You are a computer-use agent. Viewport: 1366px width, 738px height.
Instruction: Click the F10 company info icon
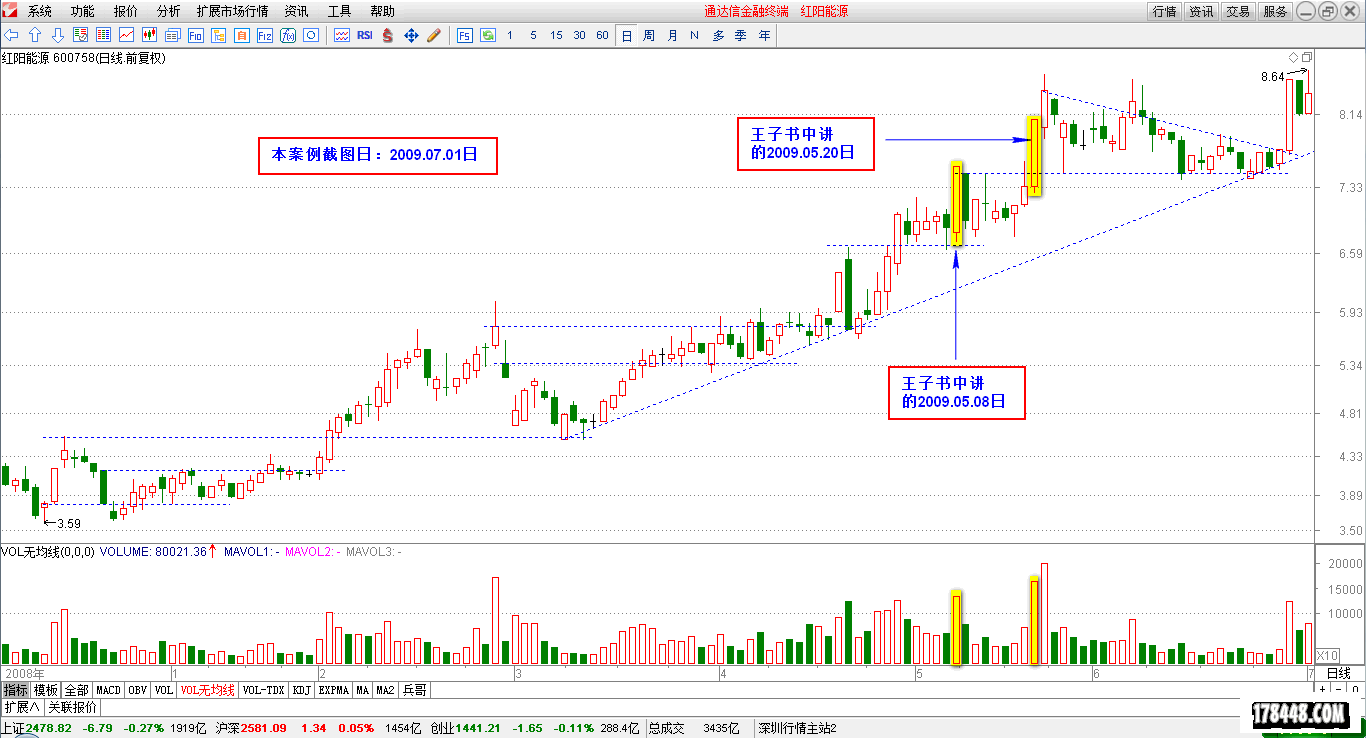click(195, 35)
